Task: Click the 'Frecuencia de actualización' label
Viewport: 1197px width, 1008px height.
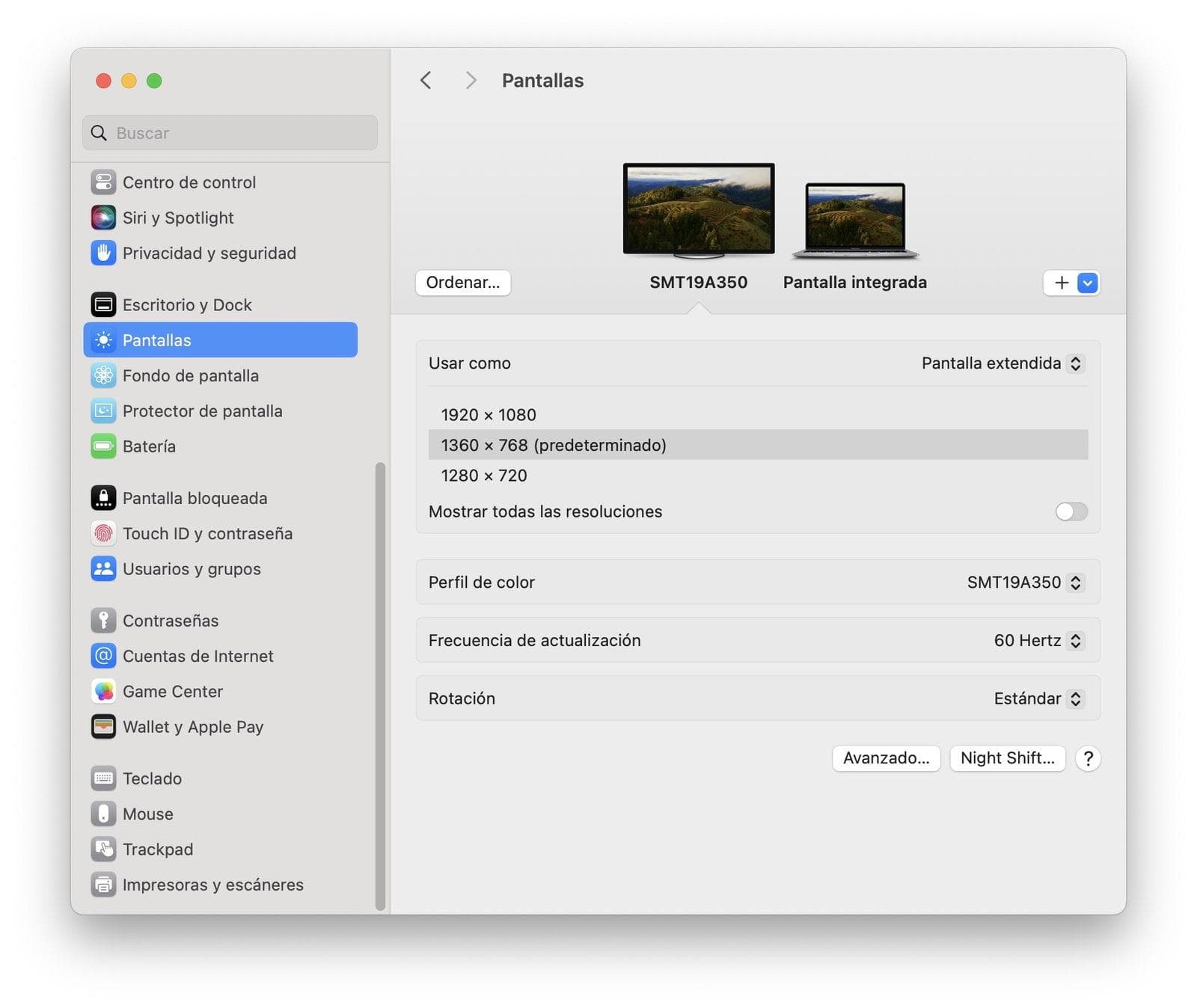Action: pyautogui.click(x=534, y=641)
